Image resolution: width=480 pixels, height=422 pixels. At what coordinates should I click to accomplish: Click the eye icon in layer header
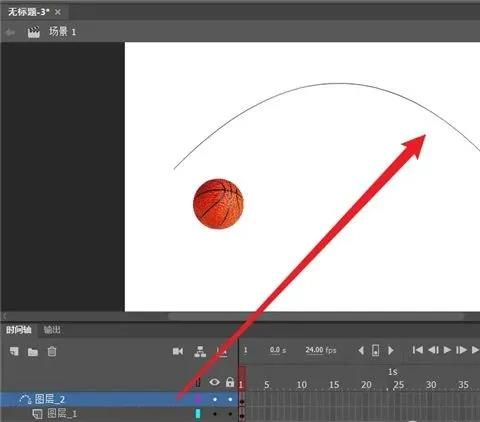tap(214, 382)
